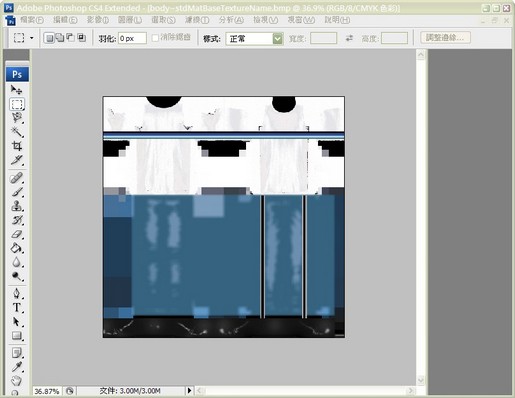Click the height (高度) input field
This screenshot has height=398, width=515.
coord(394,38)
